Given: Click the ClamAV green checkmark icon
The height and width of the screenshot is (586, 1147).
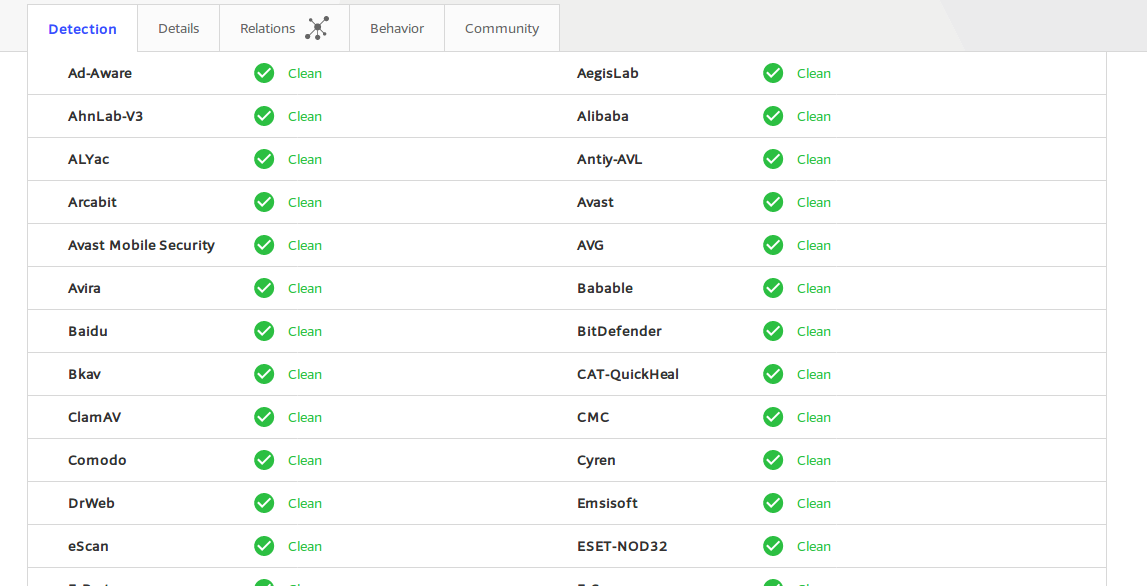Looking at the screenshot, I should pyautogui.click(x=264, y=417).
